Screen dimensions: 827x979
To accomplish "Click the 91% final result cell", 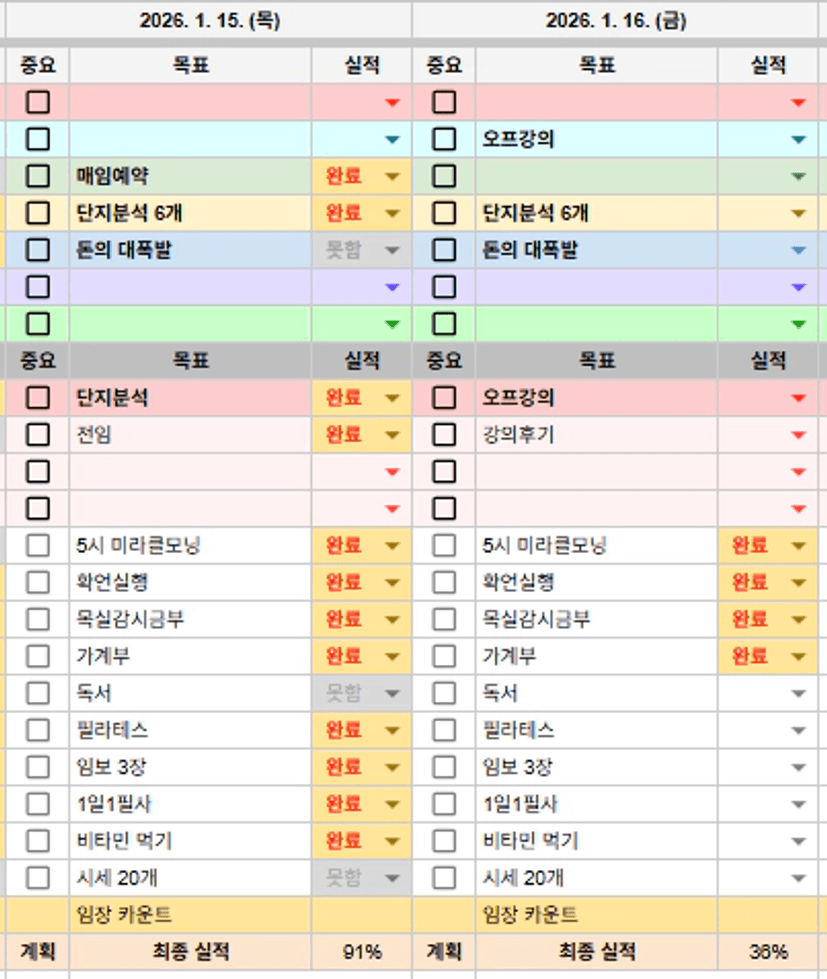I will pos(362,952).
